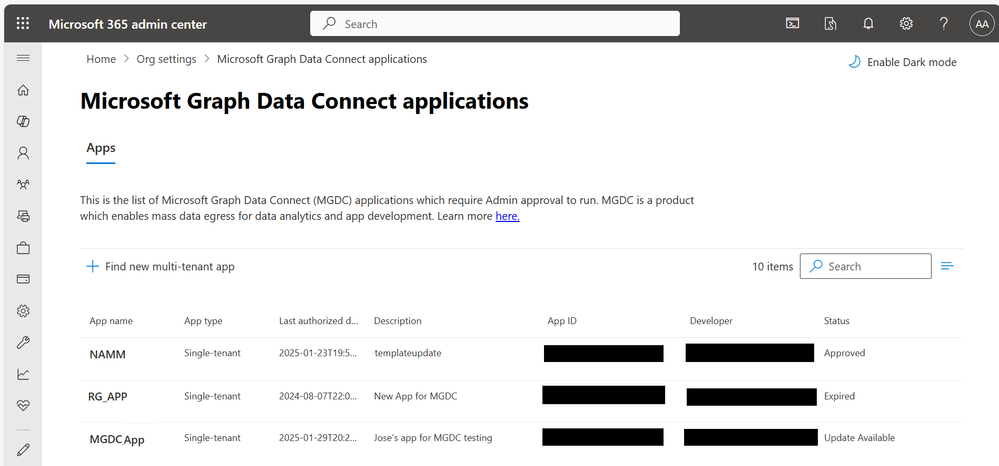Click Find new multi-tenant app
The width and height of the screenshot is (999, 466).
169,266
